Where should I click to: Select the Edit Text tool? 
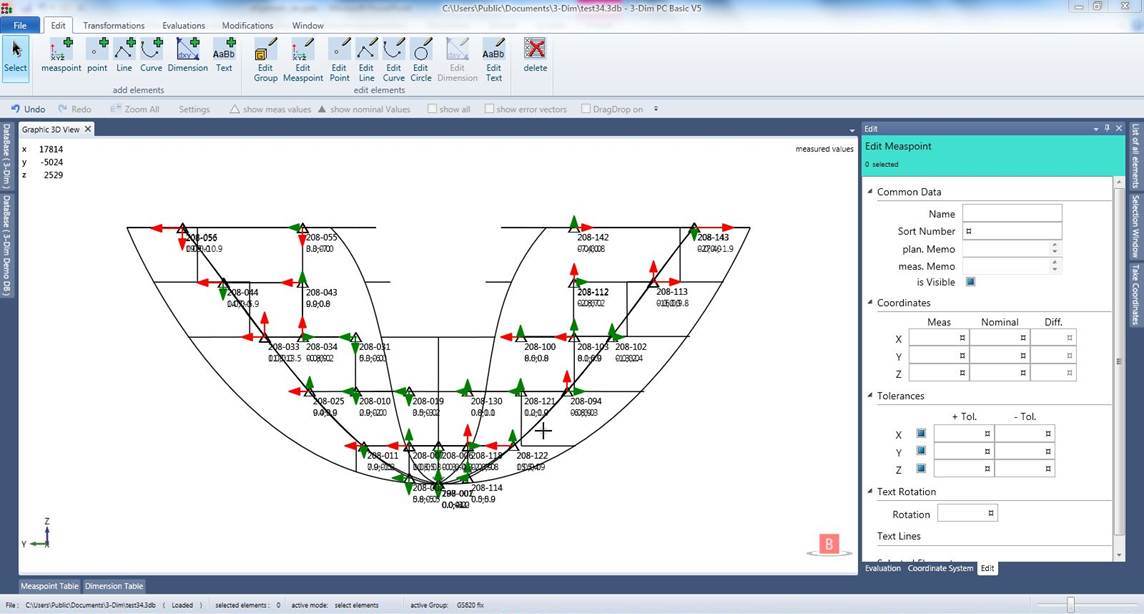pyautogui.click(x=493, y=59)
